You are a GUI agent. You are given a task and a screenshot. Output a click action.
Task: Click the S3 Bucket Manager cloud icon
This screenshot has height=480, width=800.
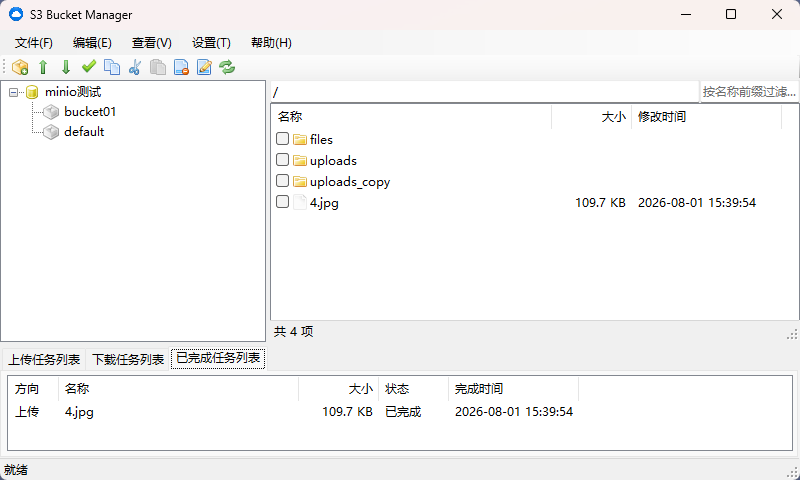click(16, 14)
